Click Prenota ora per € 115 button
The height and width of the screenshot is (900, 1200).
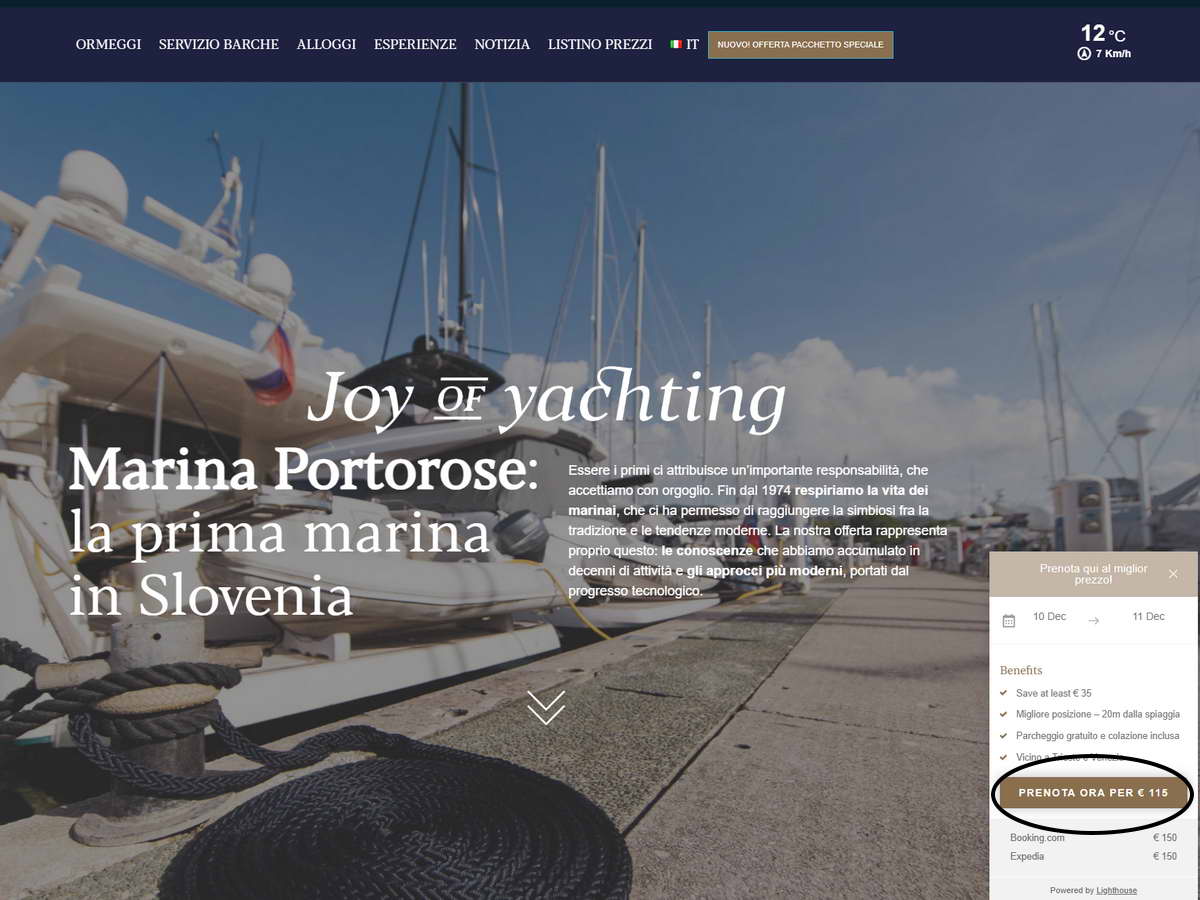point(1093,793)
